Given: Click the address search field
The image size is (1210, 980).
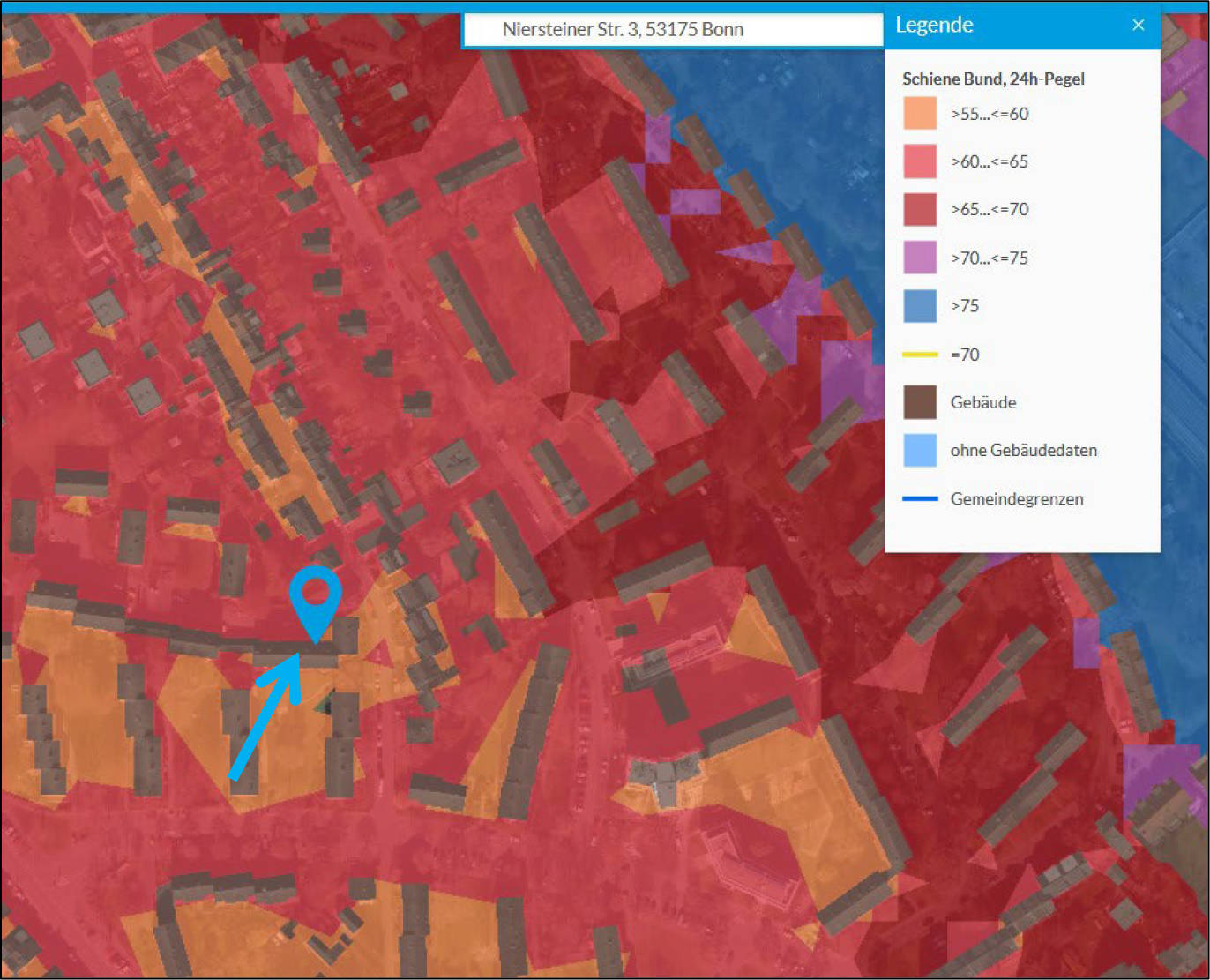Looking at the screenshot, I should point(672,29).
